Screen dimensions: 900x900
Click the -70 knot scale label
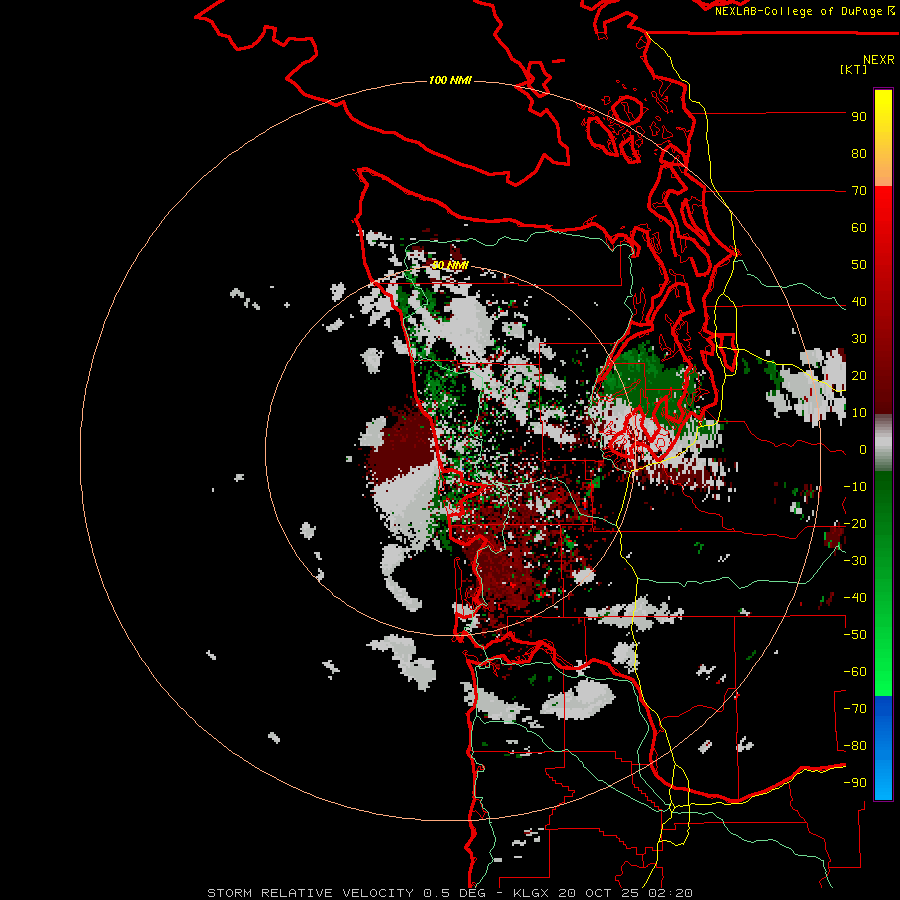[x=855, y=709]
